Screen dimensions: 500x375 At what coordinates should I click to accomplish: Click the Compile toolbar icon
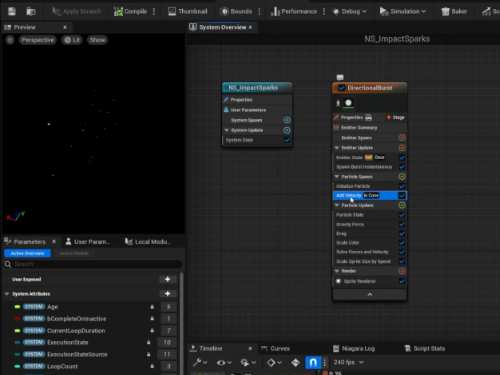(118, 12)
